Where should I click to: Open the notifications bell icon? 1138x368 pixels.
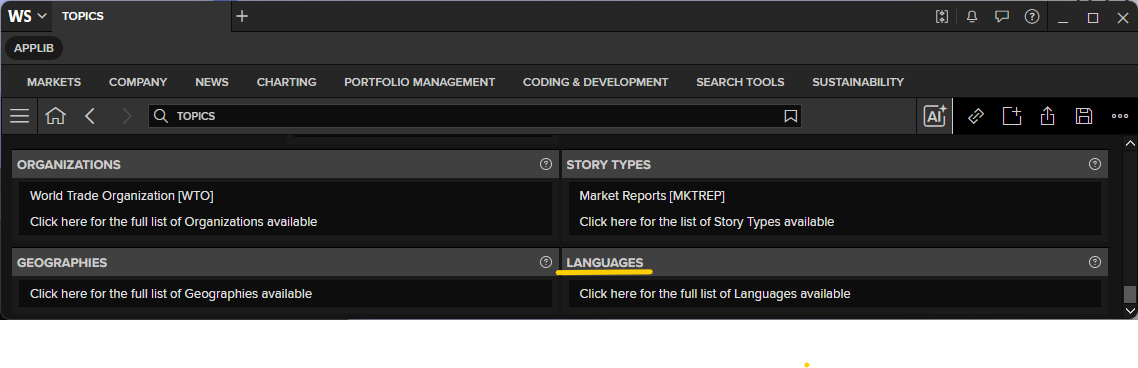pos(972,16)
